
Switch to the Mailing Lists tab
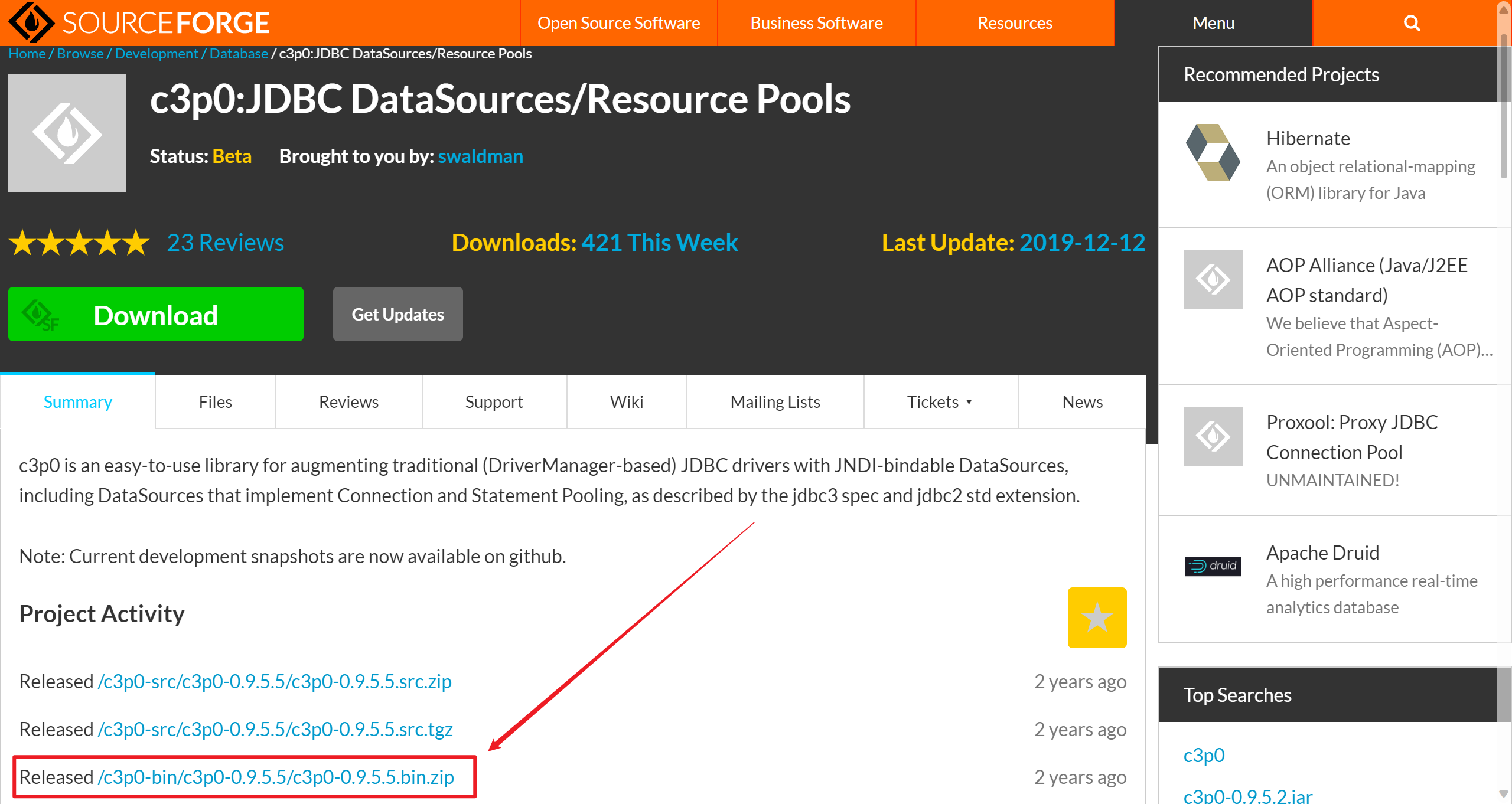pyautogui.click(x=775, y=402)
